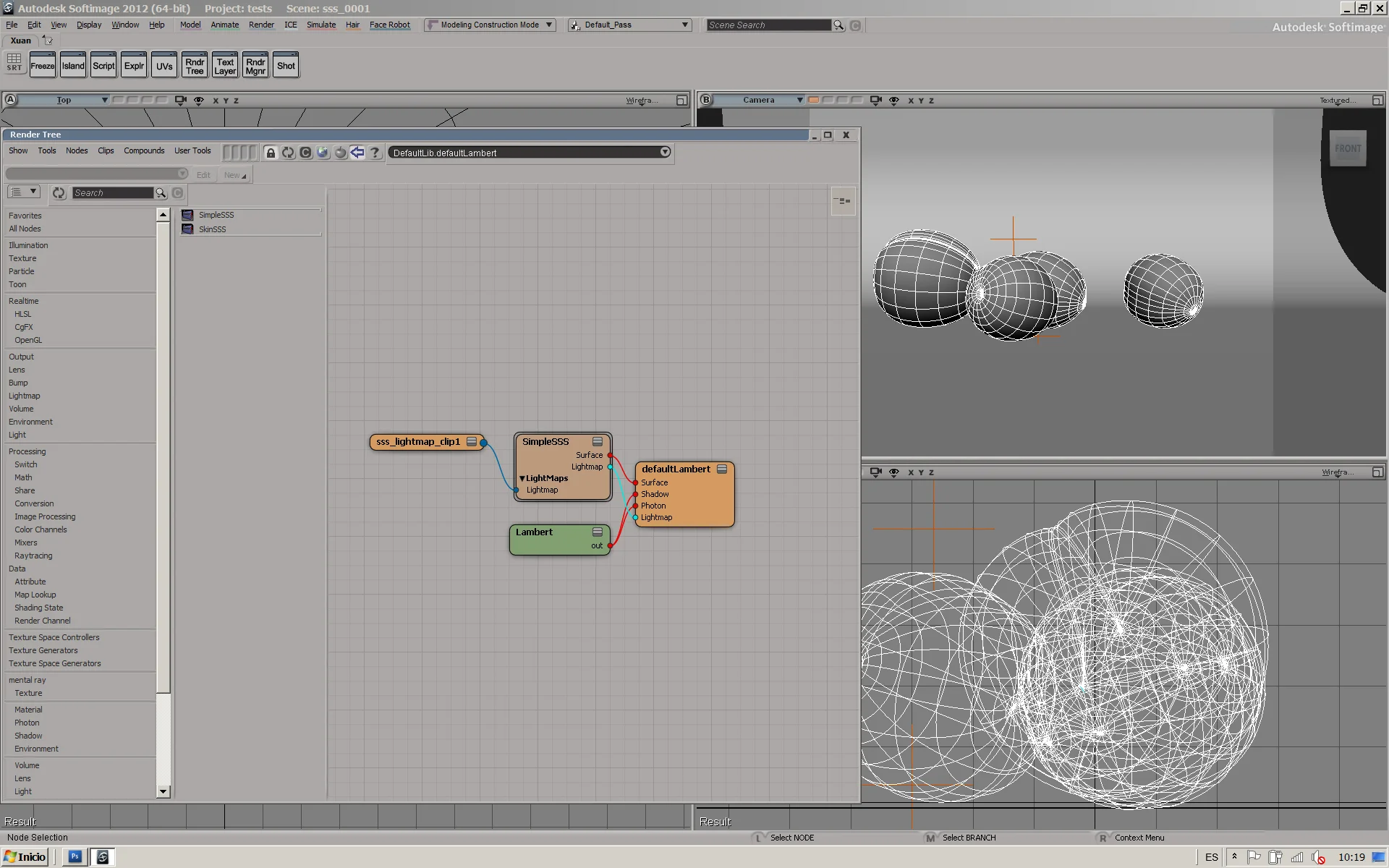The image size is (1389, 868).
Task: Click Photoshop icon in taskbar
Action: 75,857
